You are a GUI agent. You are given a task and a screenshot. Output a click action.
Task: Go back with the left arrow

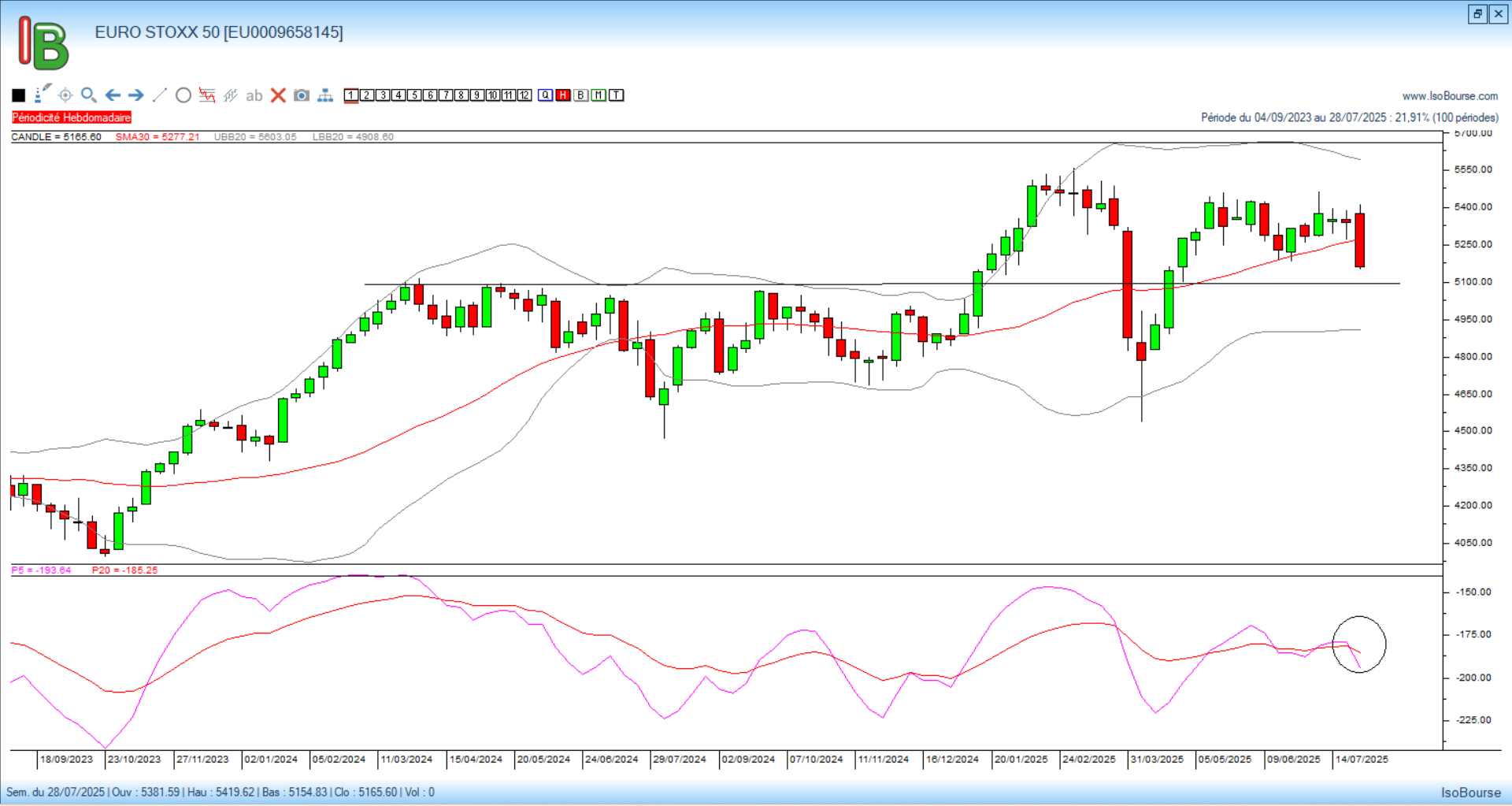(113, 95)
